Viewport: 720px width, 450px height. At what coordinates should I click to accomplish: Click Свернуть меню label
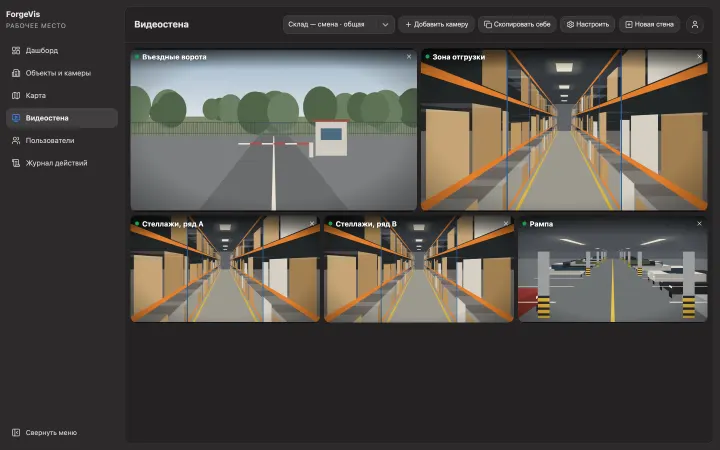pos(51,433)
